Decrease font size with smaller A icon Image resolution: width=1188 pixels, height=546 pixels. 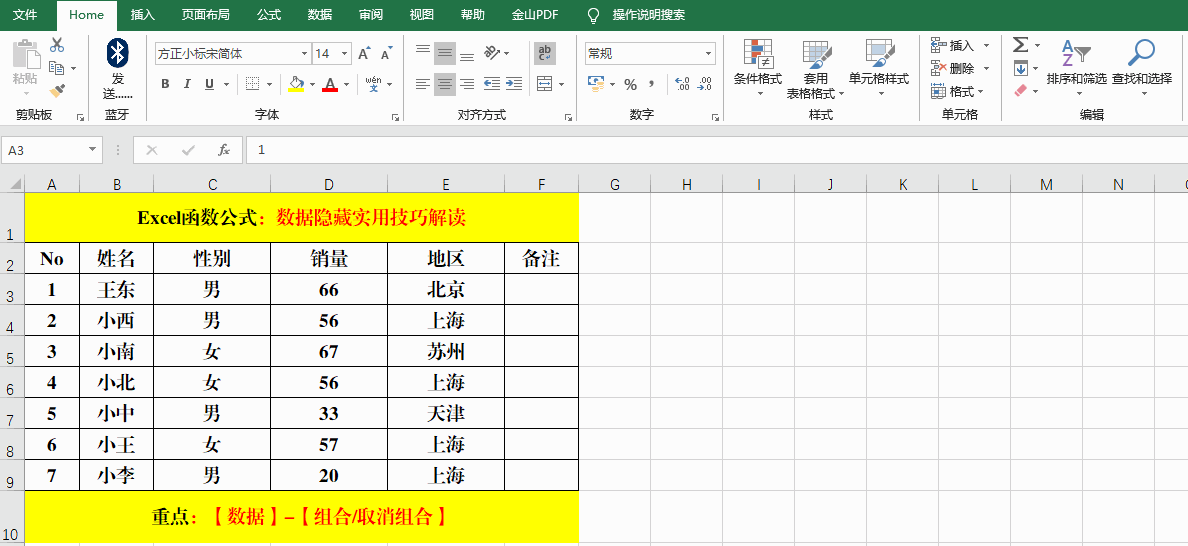386,54
